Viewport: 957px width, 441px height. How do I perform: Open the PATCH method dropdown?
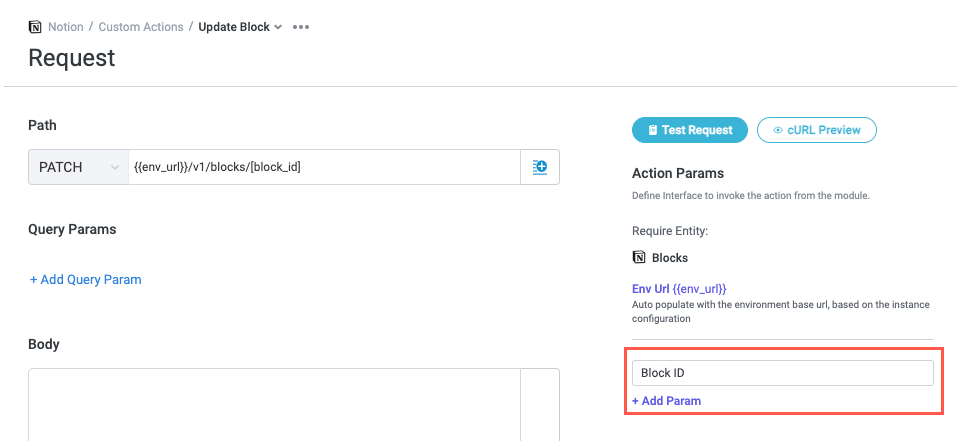click(78, 167)
